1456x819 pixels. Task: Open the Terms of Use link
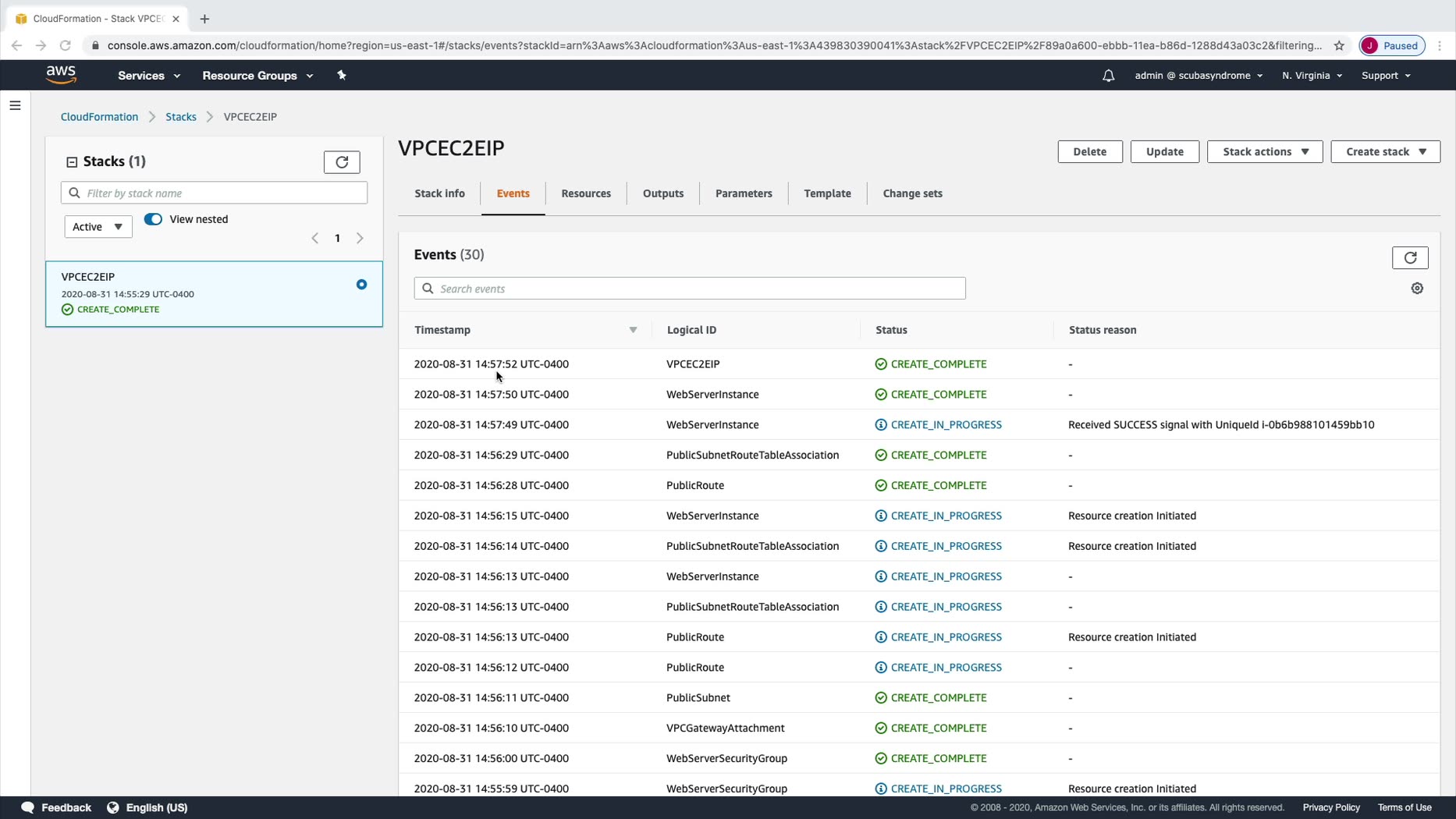[x=1404, y=807]
